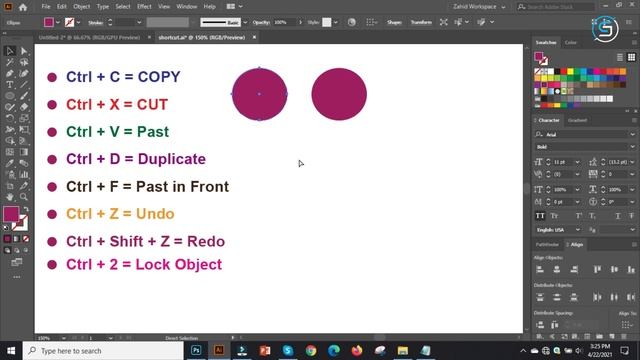Toggle Small Caps in Character panel
Screen dimensions: 640x360
coord(554,216)
